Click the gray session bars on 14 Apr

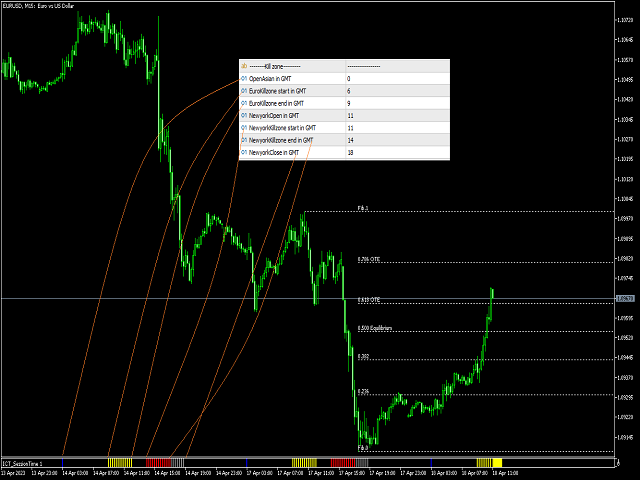(x=178, y=463)
